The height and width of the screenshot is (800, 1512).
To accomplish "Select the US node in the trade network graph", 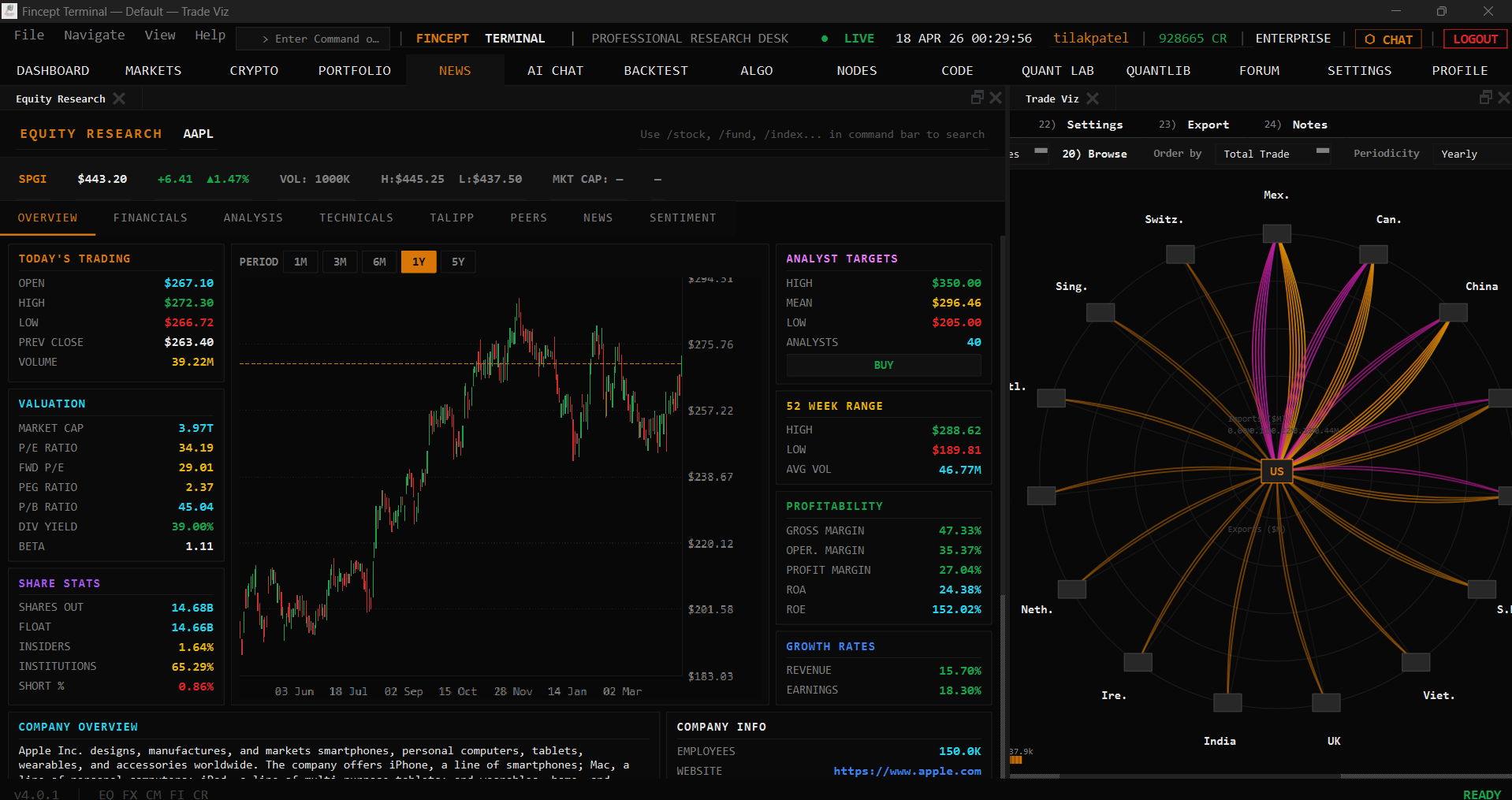I will coord(1276,471).
